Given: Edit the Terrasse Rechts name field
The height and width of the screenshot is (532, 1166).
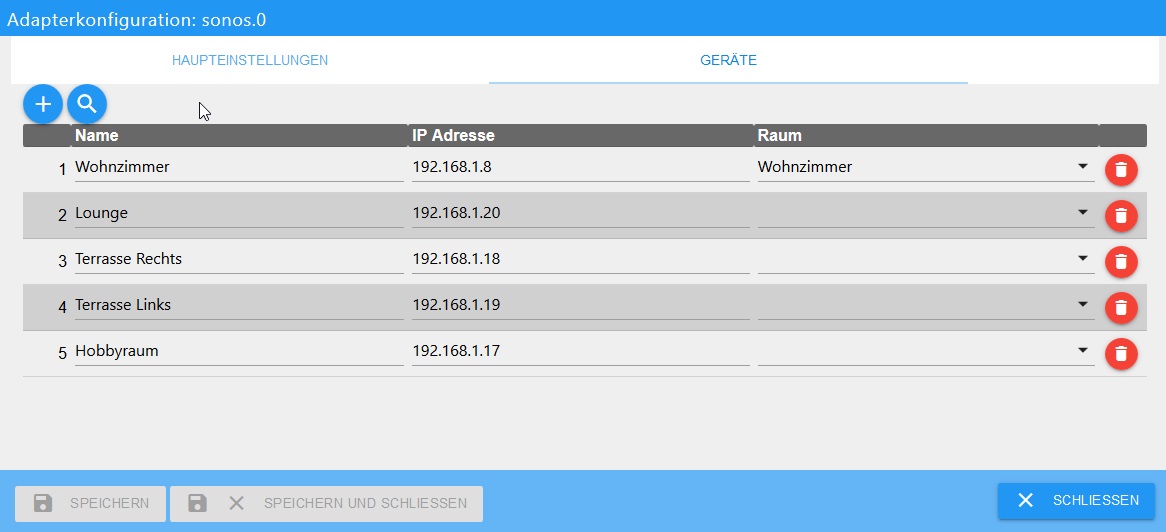Looking at the screenshot, I should coord(239,260).
